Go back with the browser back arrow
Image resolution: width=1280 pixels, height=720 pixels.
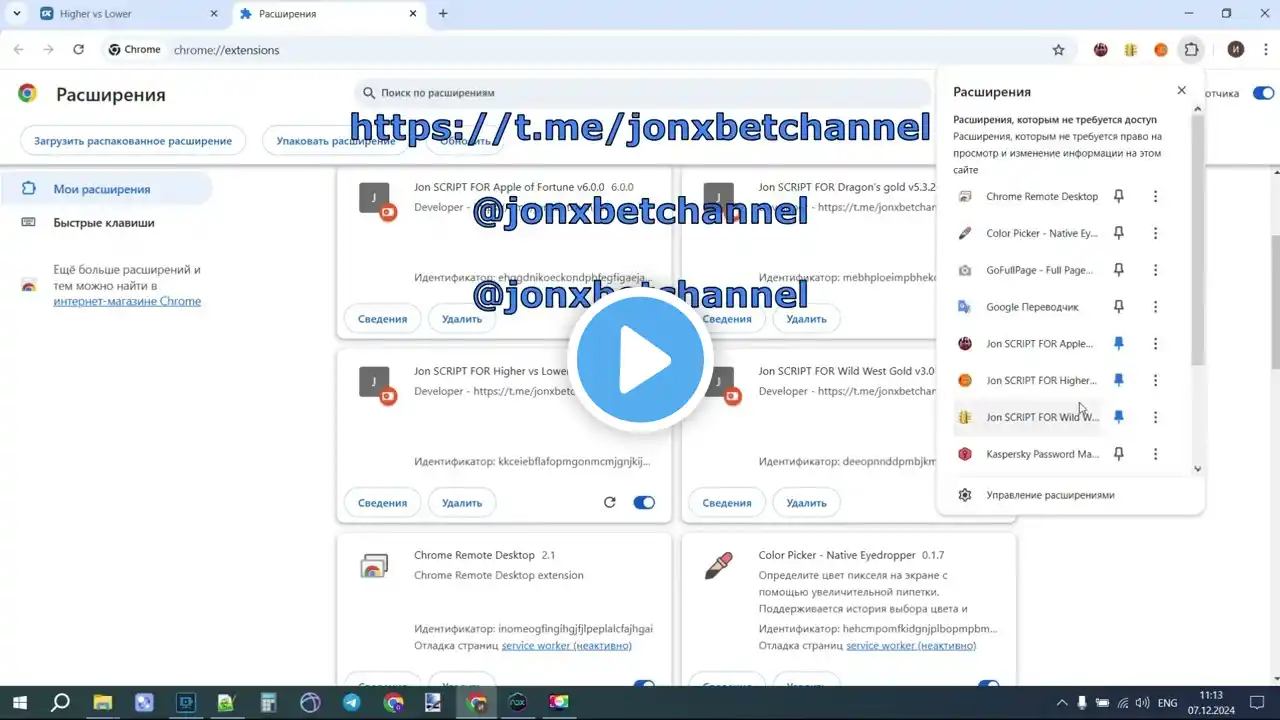click(18, 49)
